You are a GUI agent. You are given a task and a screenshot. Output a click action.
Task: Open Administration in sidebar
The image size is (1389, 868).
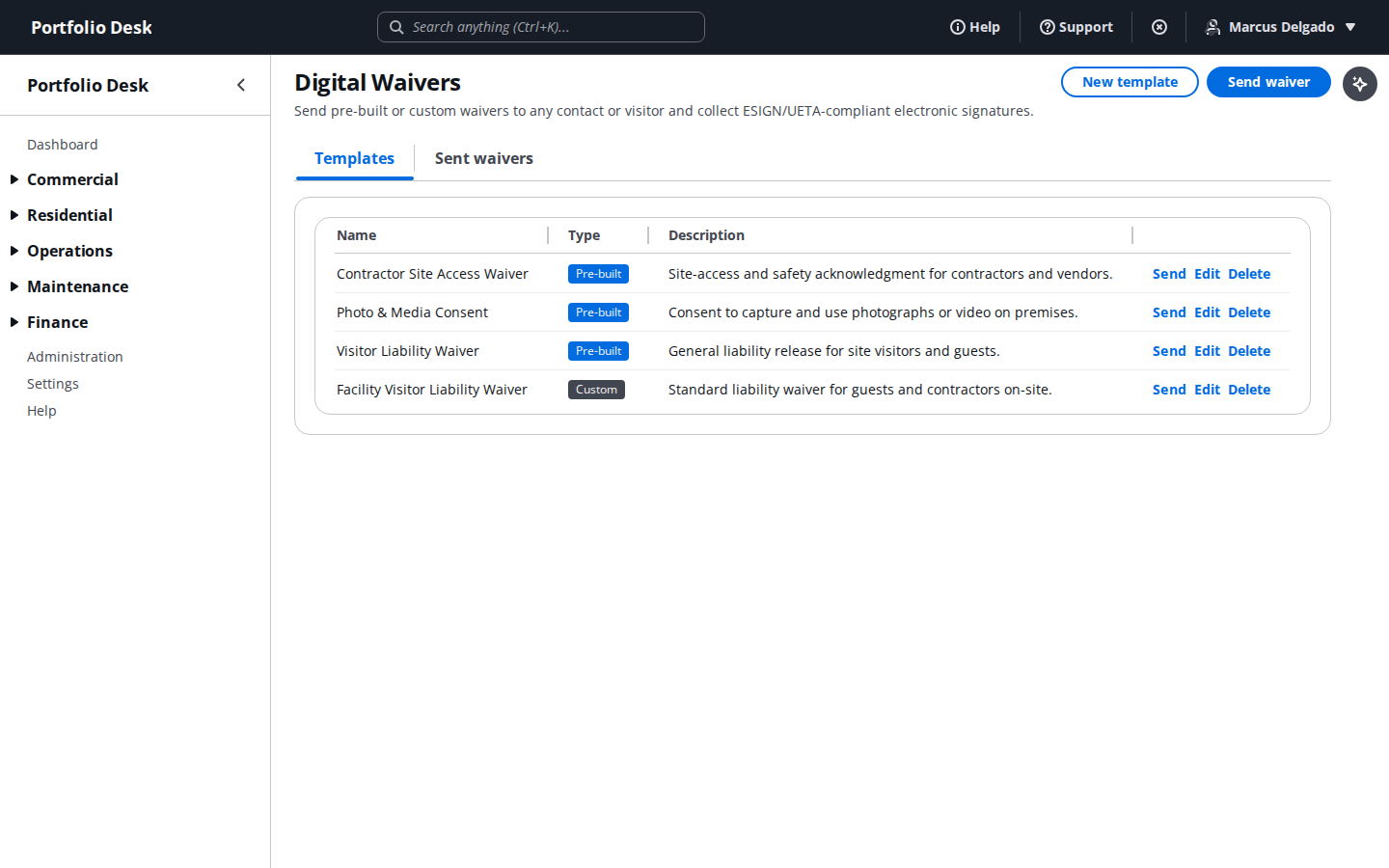[75, 357]
